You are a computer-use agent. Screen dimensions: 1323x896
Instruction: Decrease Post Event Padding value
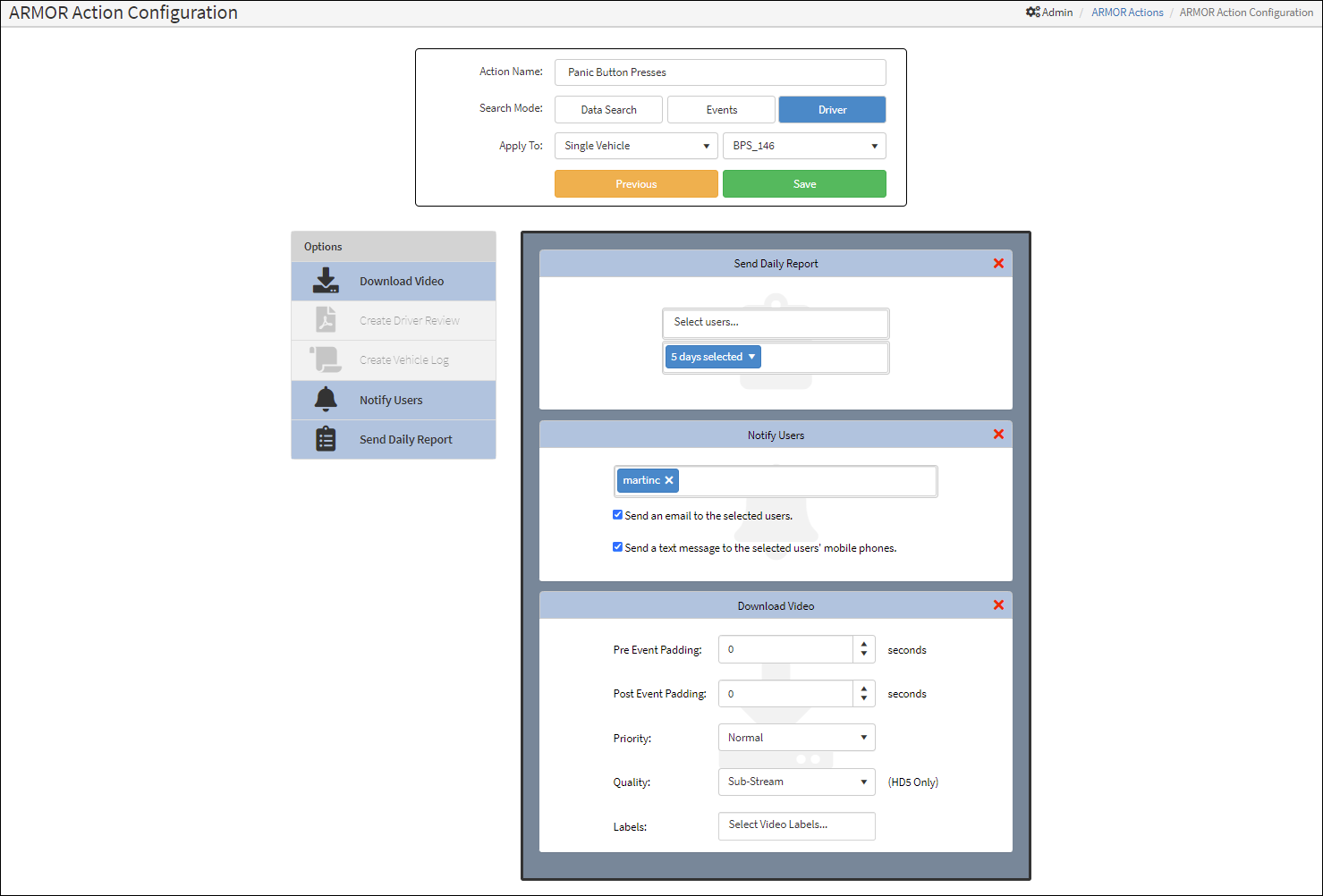tap(864, 699)
